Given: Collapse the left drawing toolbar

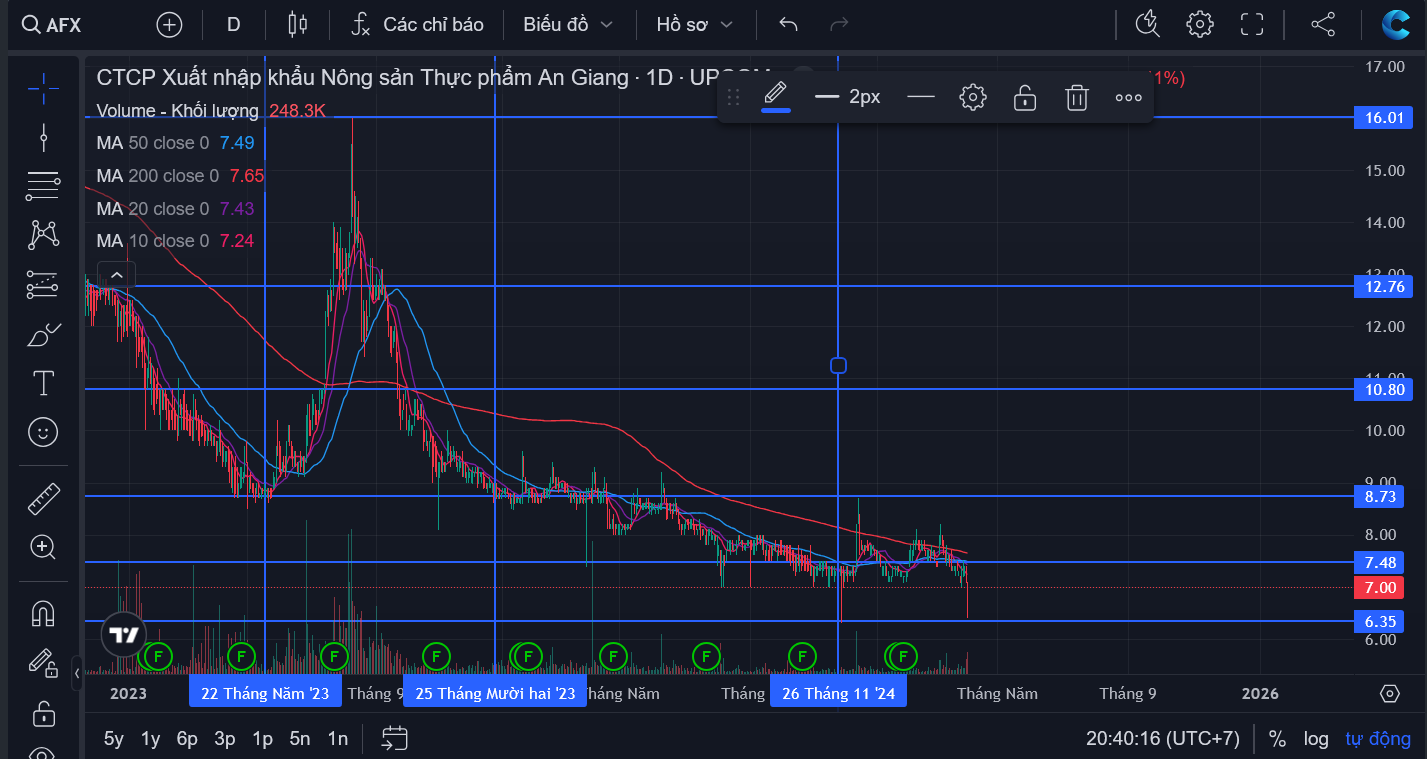Looking at the screenshot, I should 77,673.
